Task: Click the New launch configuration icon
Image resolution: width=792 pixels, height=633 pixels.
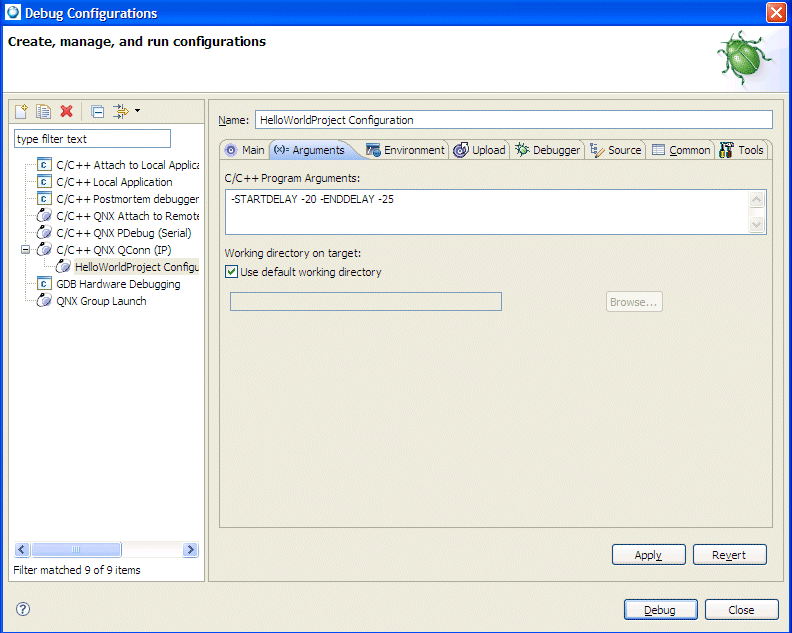Action: click(22, 112)
